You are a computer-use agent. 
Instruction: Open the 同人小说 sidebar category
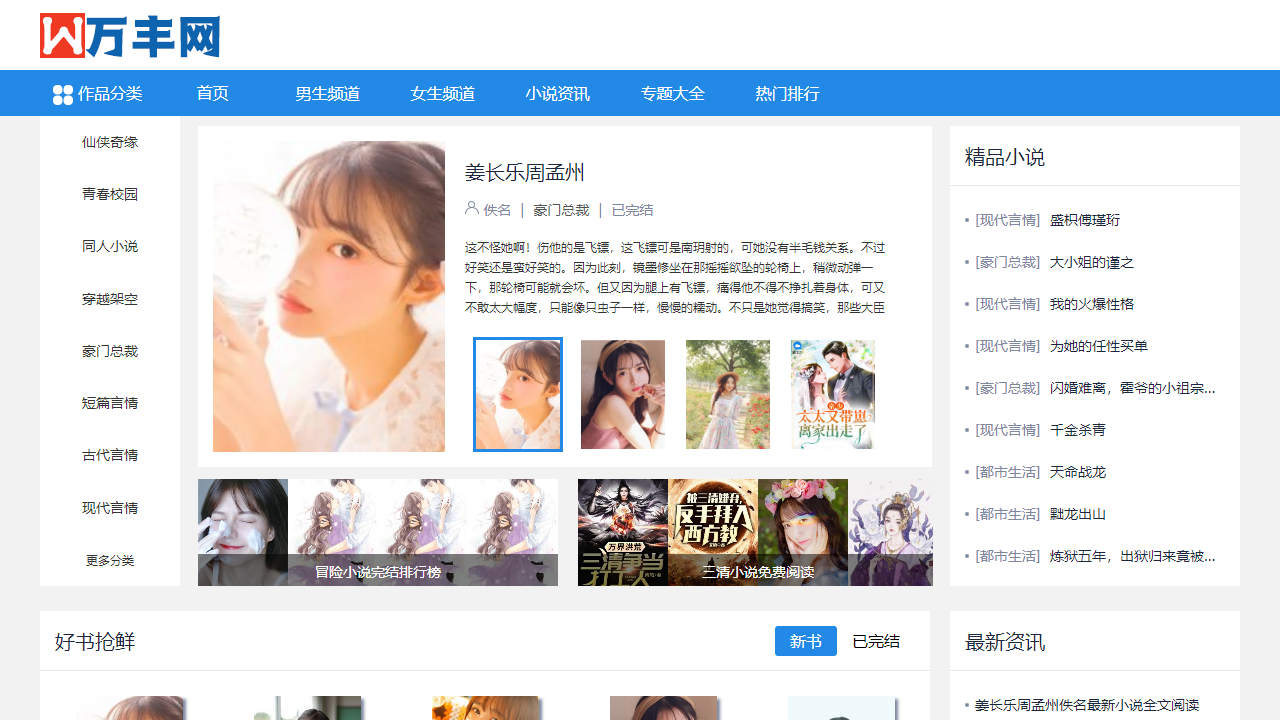point(110,246)
